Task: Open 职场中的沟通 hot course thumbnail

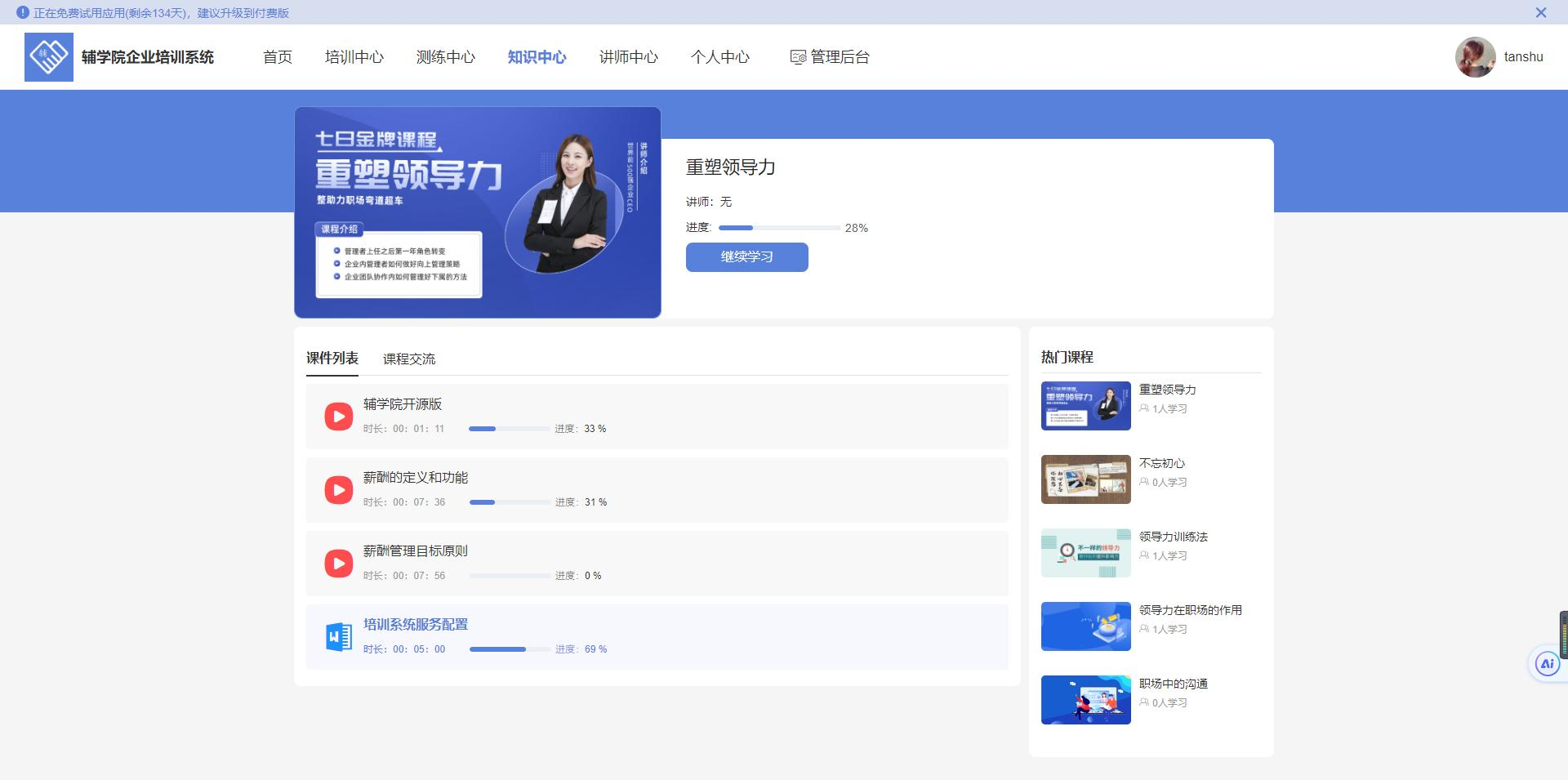Action: (x=1086, y=700)
